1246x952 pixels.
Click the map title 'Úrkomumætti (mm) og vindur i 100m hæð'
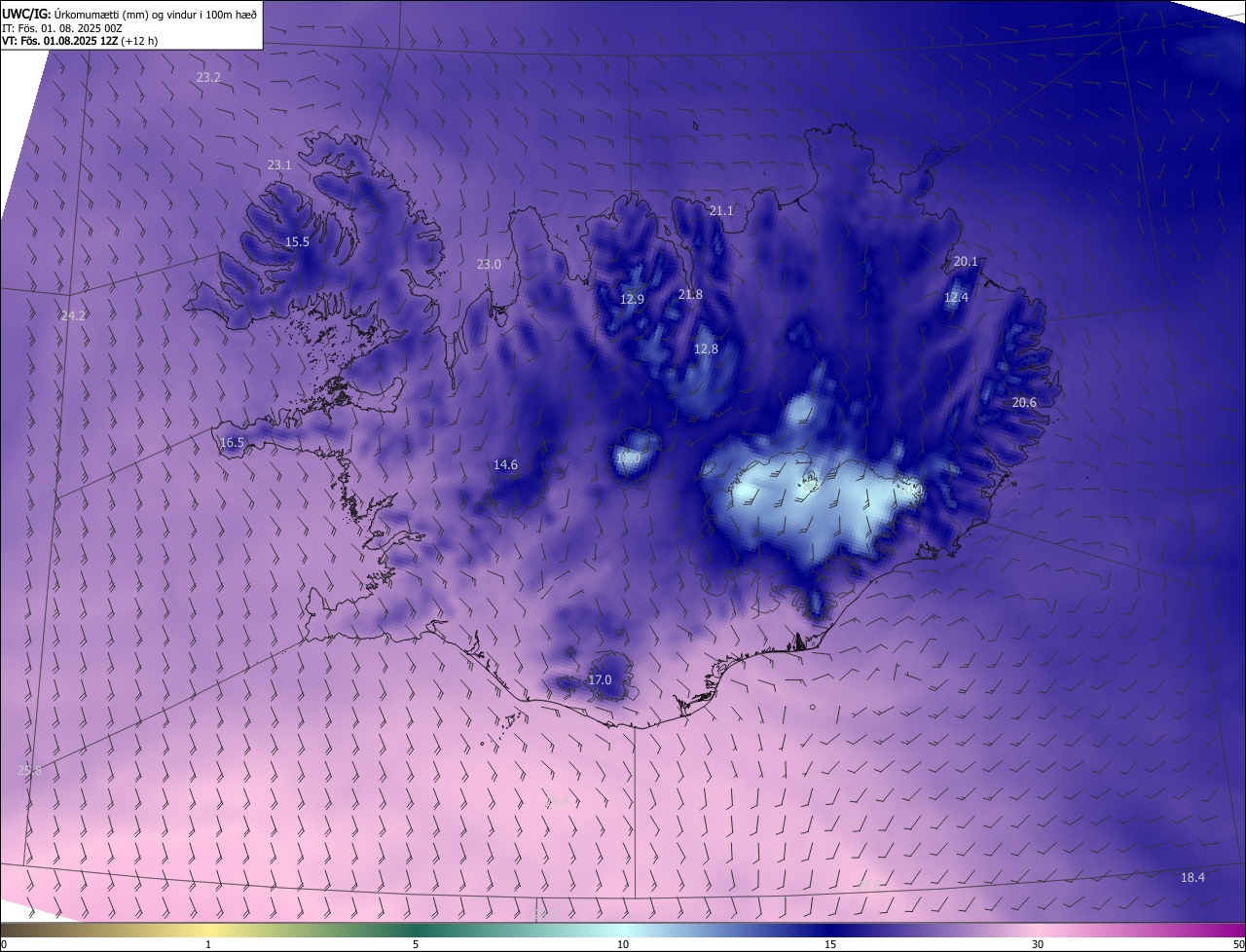pyautogui.click(x=155, y=14)
